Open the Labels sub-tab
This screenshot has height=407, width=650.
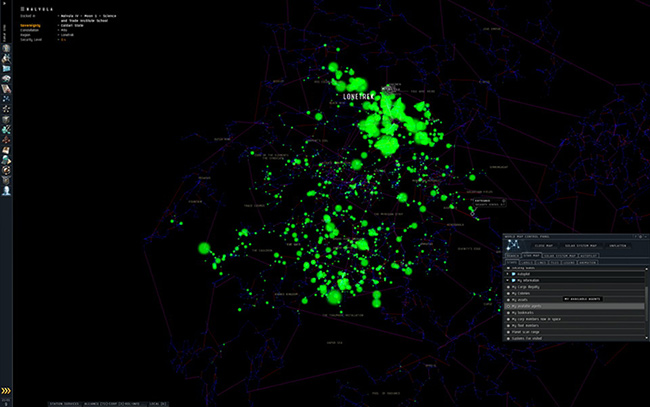[526, 262]
